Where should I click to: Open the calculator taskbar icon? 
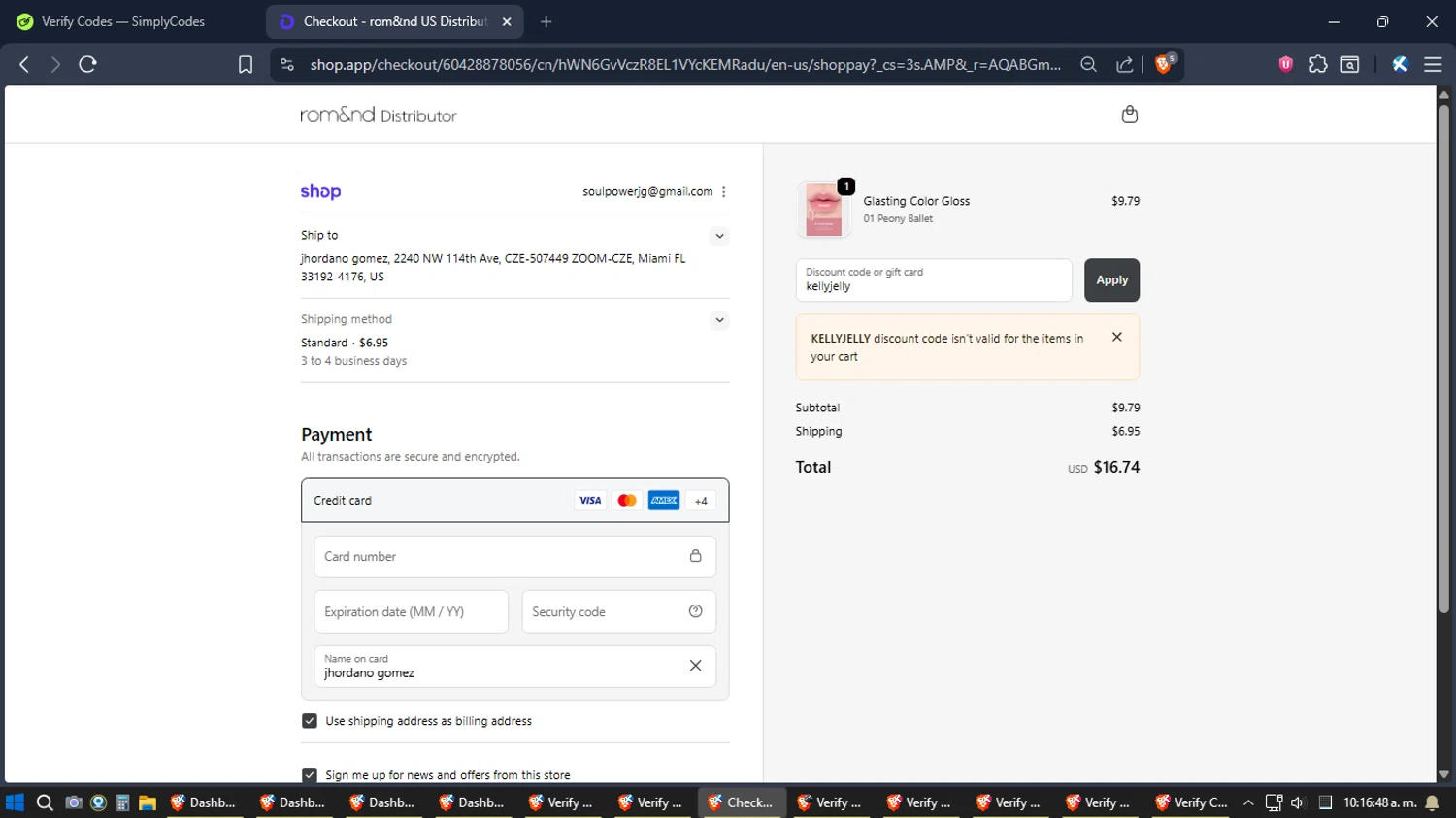[x=123, y=802]
